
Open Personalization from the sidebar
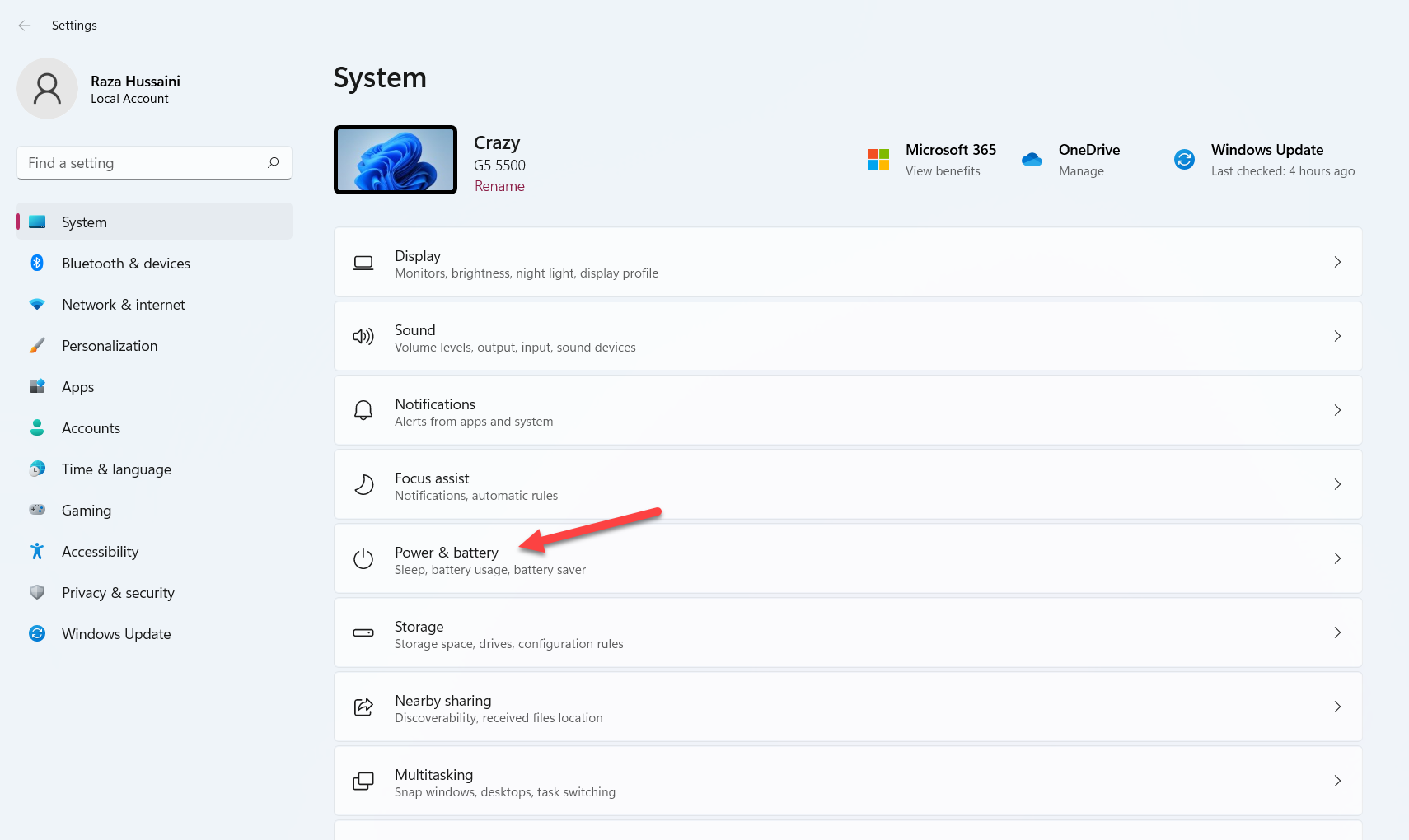110,346
